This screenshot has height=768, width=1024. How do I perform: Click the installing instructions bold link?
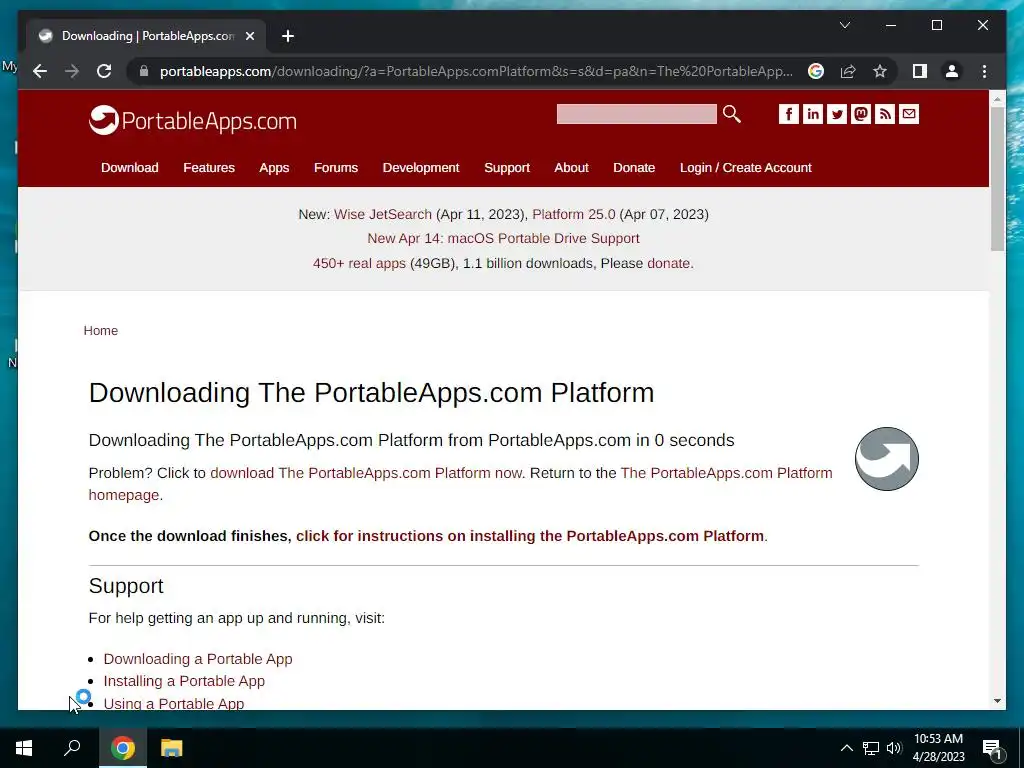click(530, 536)
